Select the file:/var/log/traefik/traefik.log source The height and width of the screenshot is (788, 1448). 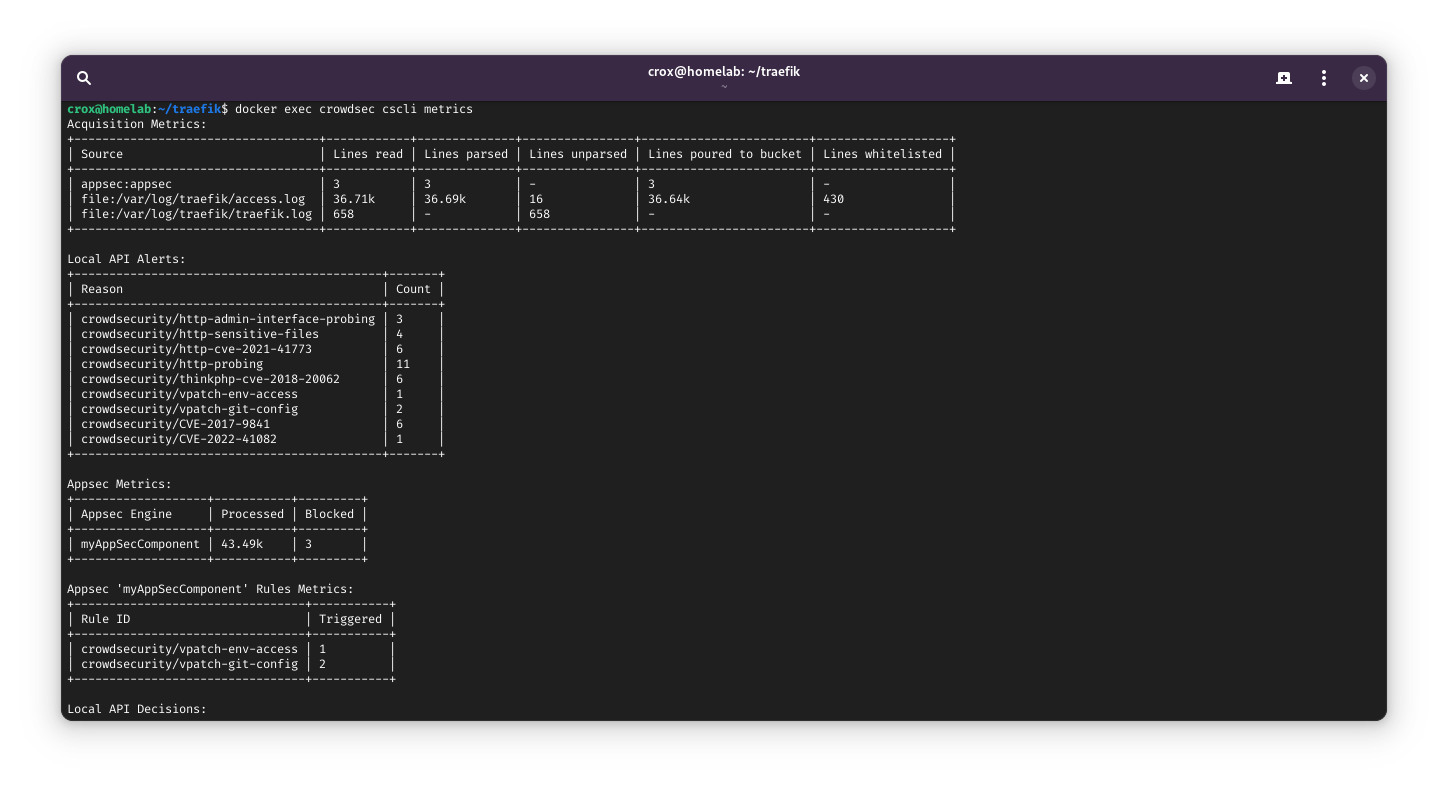(x=196, y=214)
